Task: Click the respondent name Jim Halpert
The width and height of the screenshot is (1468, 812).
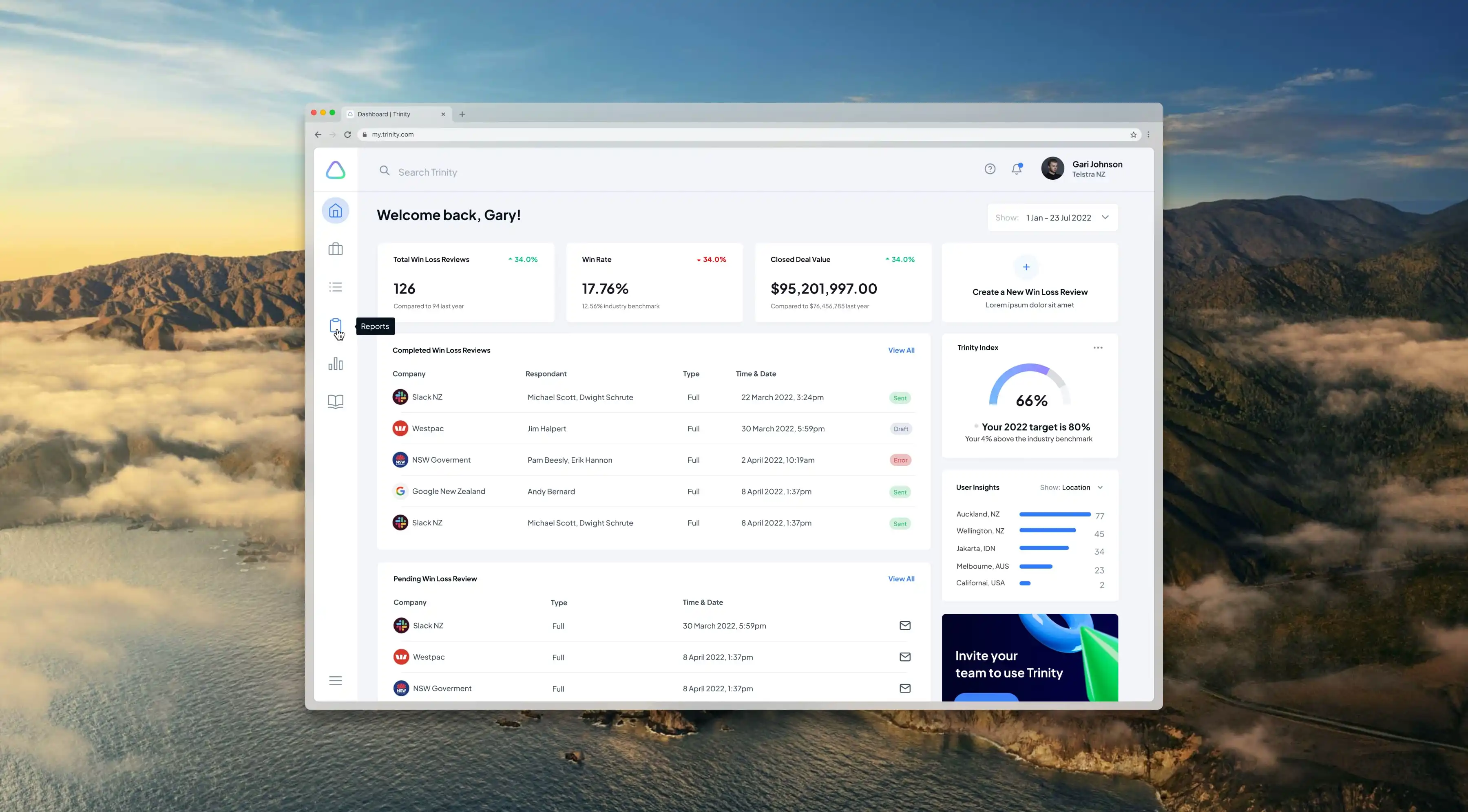Action: [x=546, y=428]
